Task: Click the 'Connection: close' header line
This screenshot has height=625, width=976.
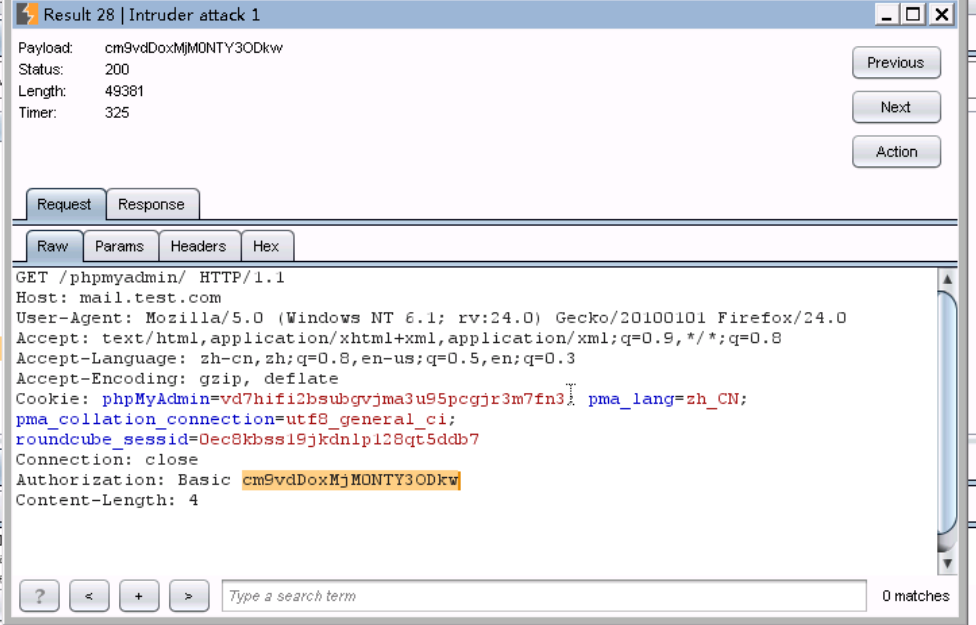Action: [107, 459]
